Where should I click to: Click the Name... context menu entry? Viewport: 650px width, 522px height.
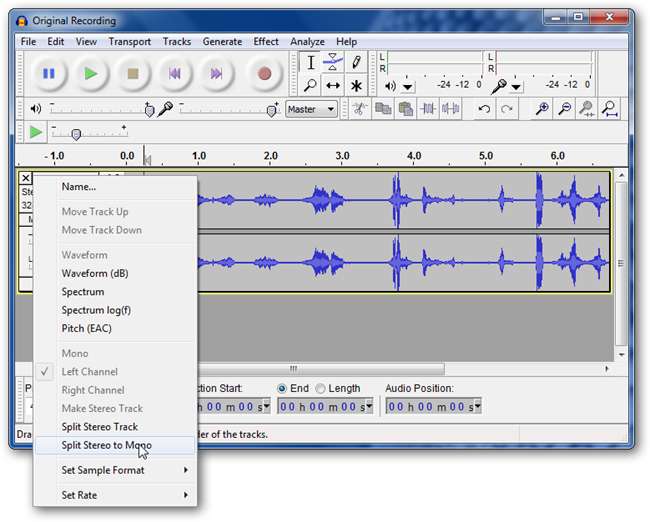[x=79, y=186]
